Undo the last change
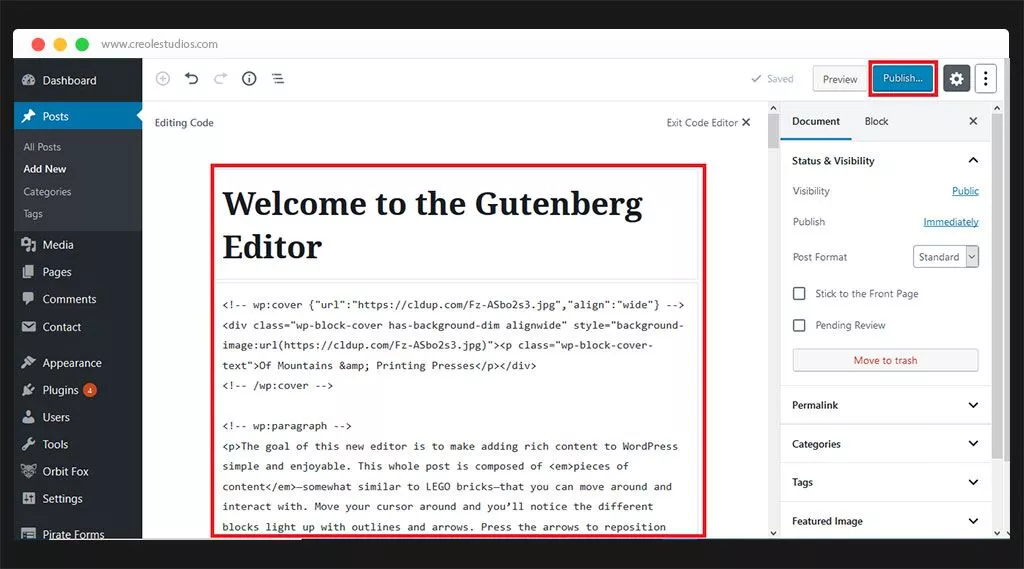This screenshot has height=569, width=1024. [191, 78]
